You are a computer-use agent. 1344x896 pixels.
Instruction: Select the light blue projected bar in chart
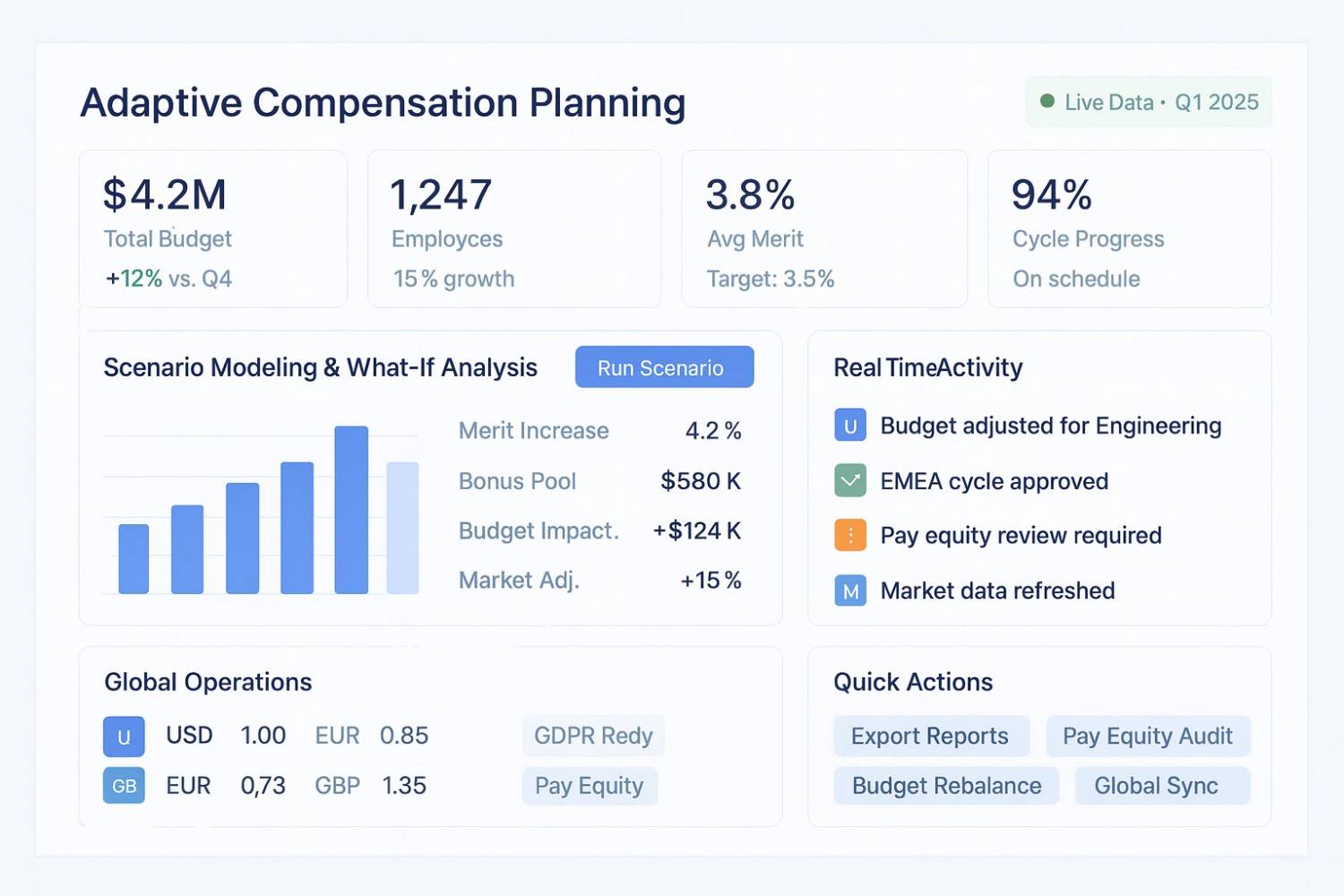402,528
